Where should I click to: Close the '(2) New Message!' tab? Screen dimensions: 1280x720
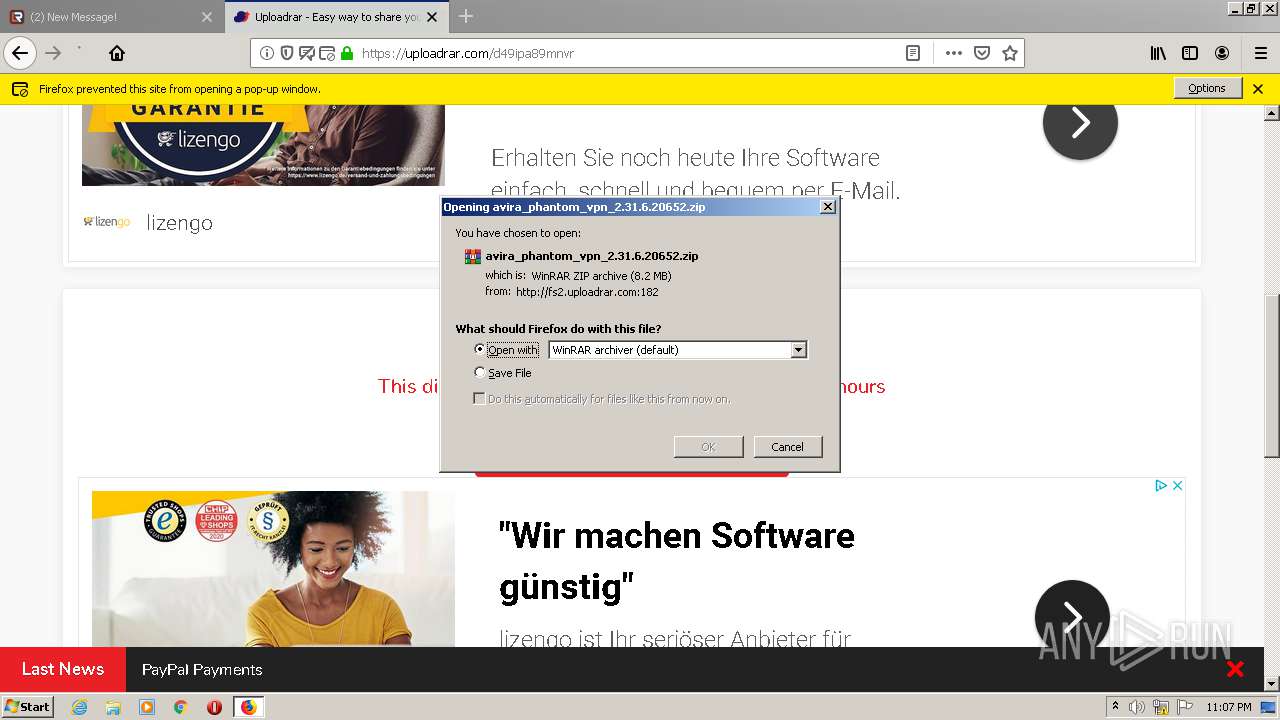207,17
